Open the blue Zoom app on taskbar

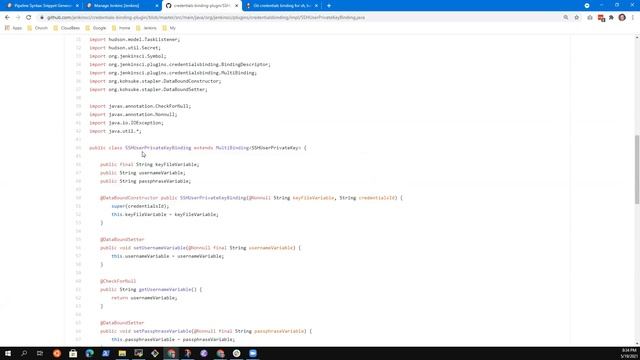(x=253, y=353)
